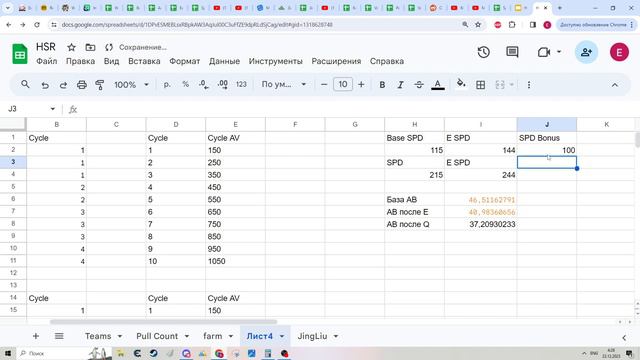This screenshot has width=640, height=360.
Task: Star the HSR document
Action: [71, 47]
